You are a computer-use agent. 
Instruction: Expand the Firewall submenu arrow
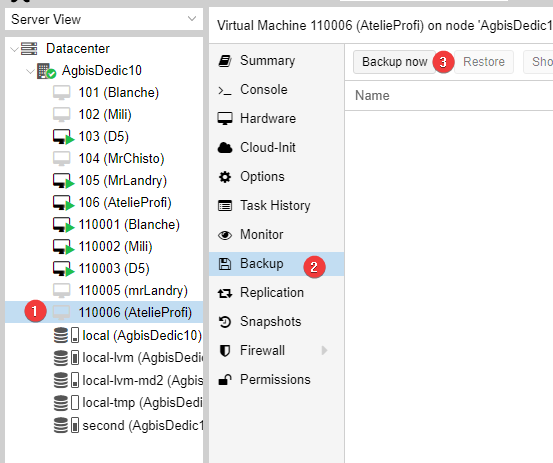(x=324, y=351)
